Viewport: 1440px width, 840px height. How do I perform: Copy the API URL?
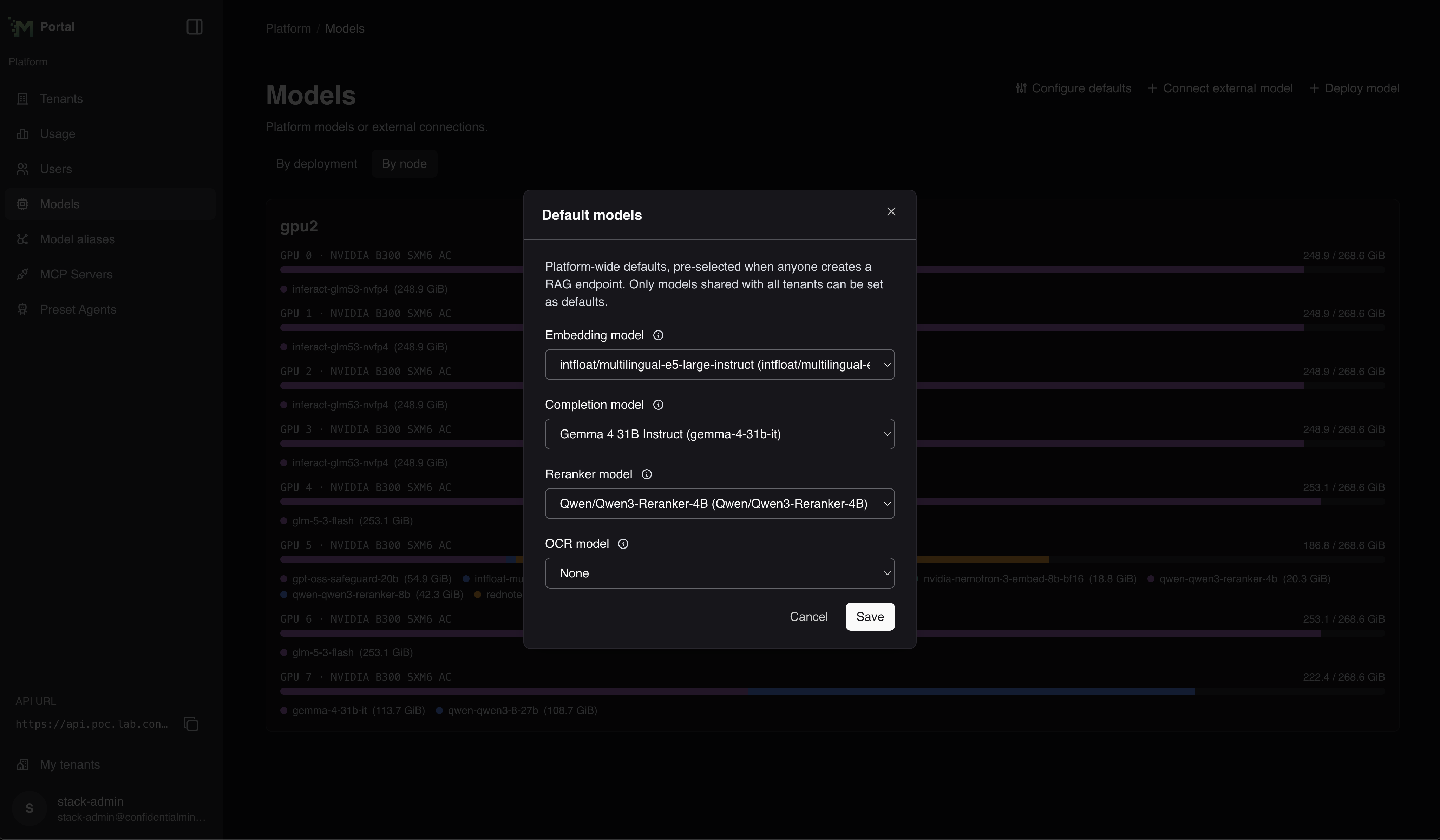[191, 724]
